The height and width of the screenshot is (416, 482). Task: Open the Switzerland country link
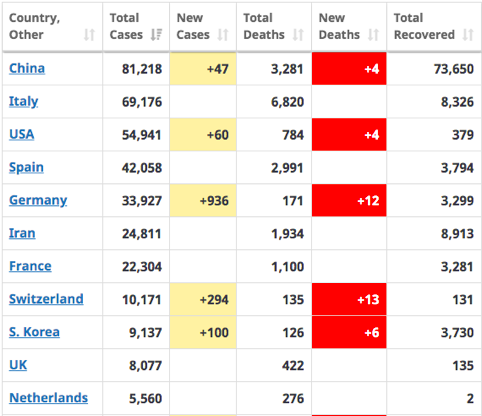coord(46,299)
